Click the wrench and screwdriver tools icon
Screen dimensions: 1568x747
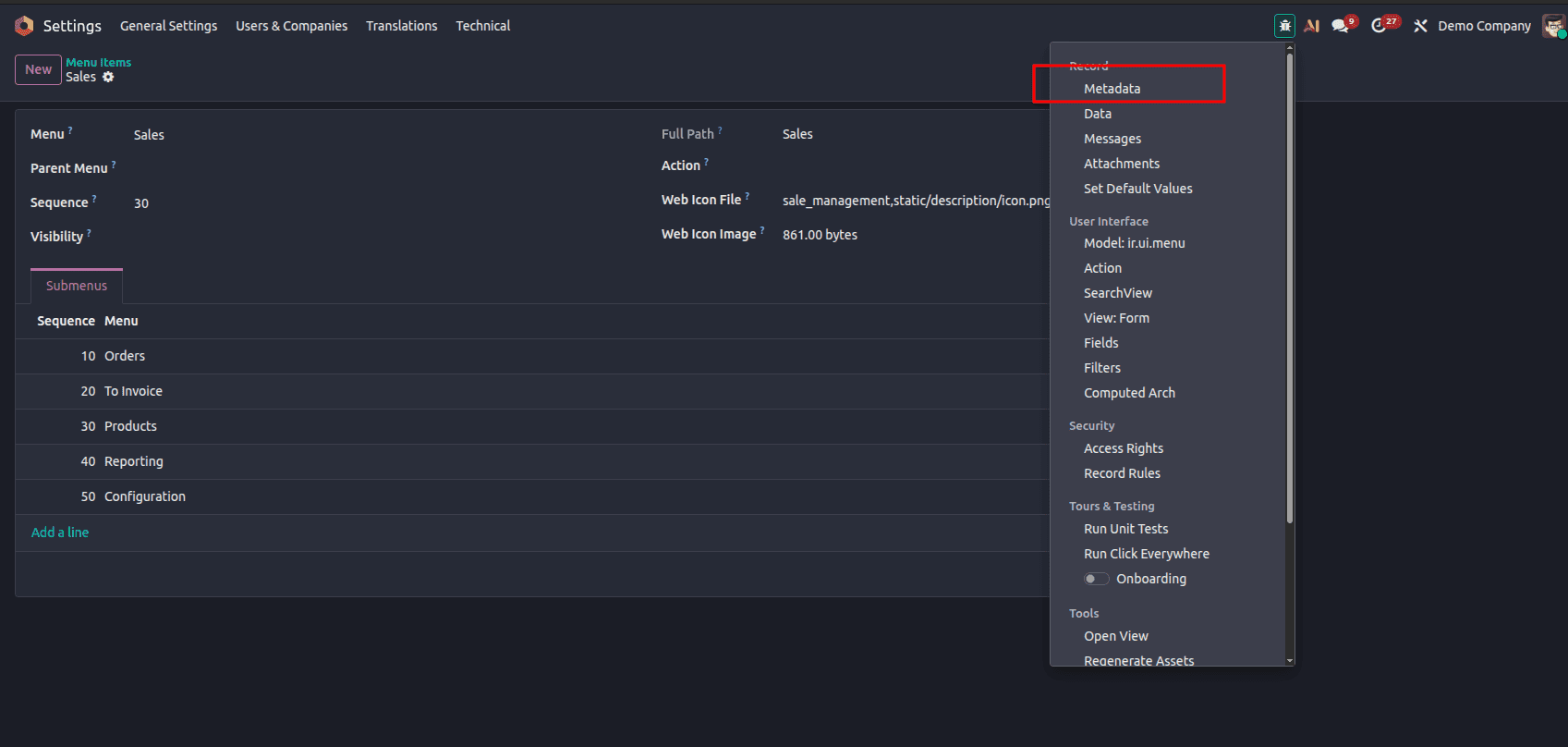[x=1420, y=26]
